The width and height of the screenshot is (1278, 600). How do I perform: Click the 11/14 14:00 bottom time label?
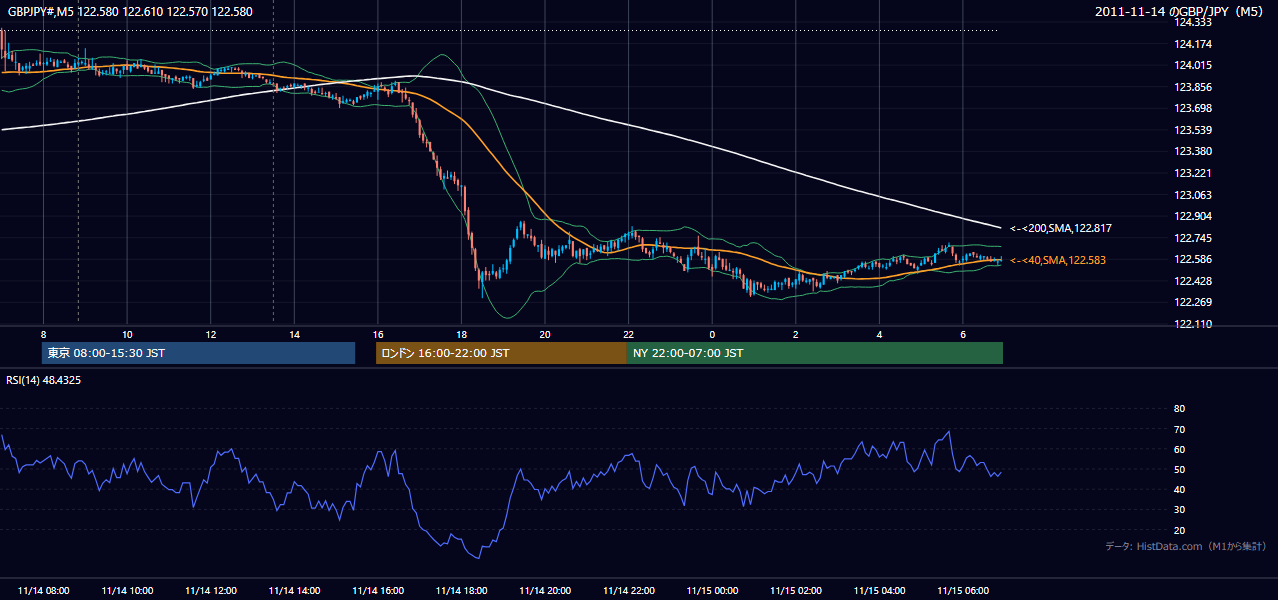pos(294,591)
